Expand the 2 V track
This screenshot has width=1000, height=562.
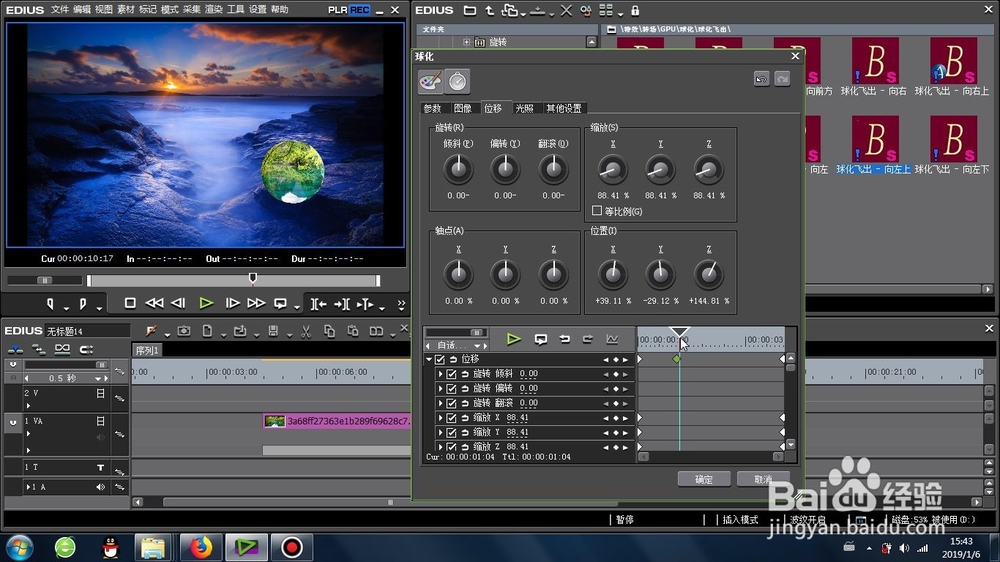pyautogui.click(x=28, y=405)
